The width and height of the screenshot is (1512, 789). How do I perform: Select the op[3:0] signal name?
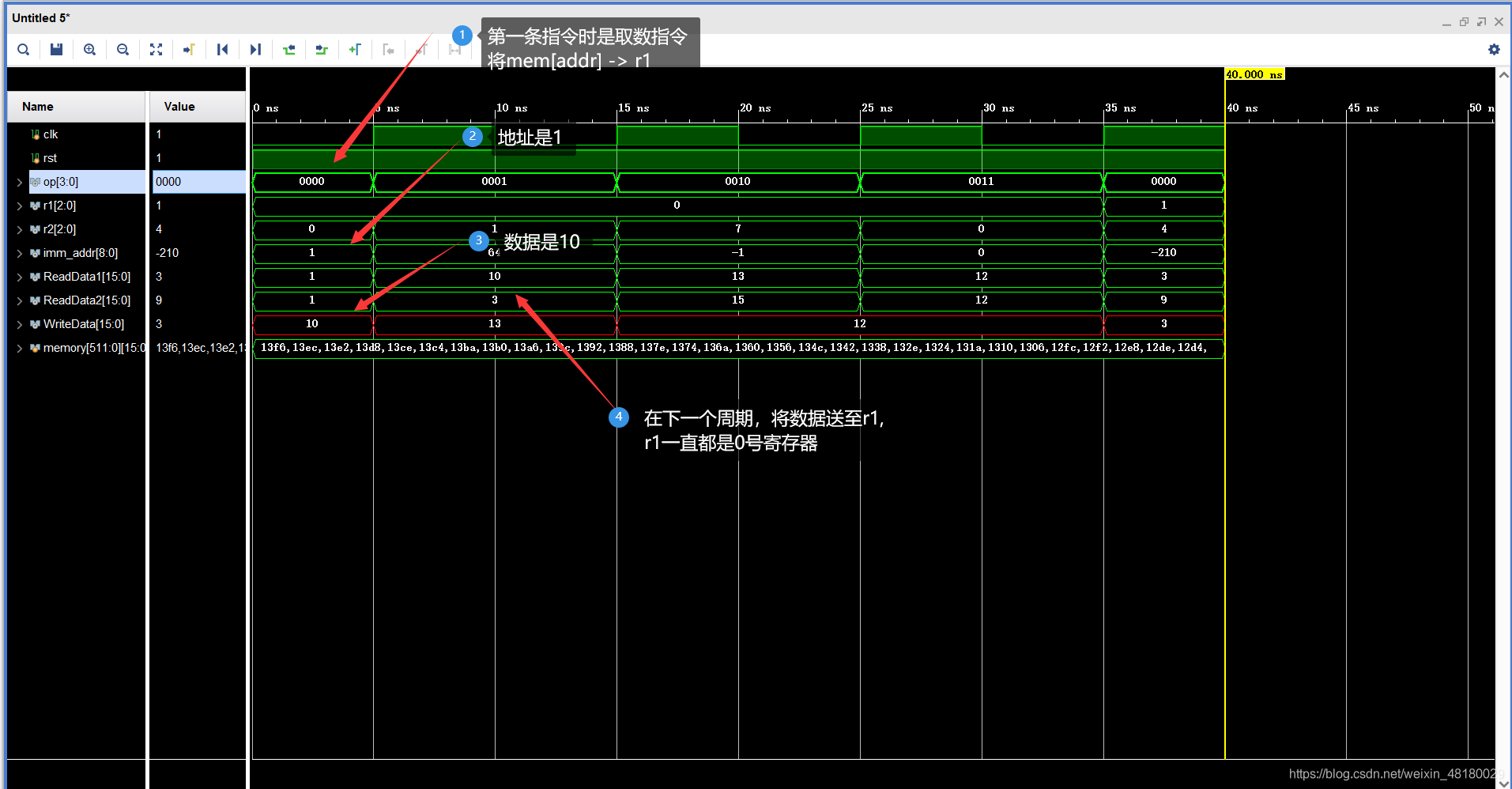[61, 182]
